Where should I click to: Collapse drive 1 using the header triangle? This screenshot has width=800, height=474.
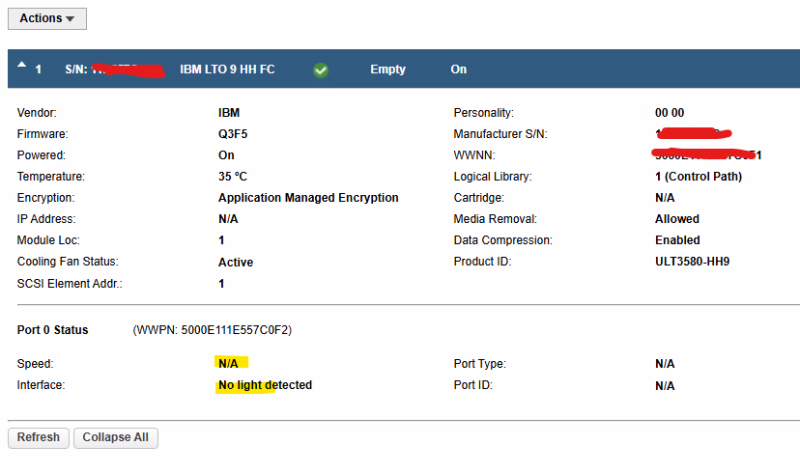(21, 65)
